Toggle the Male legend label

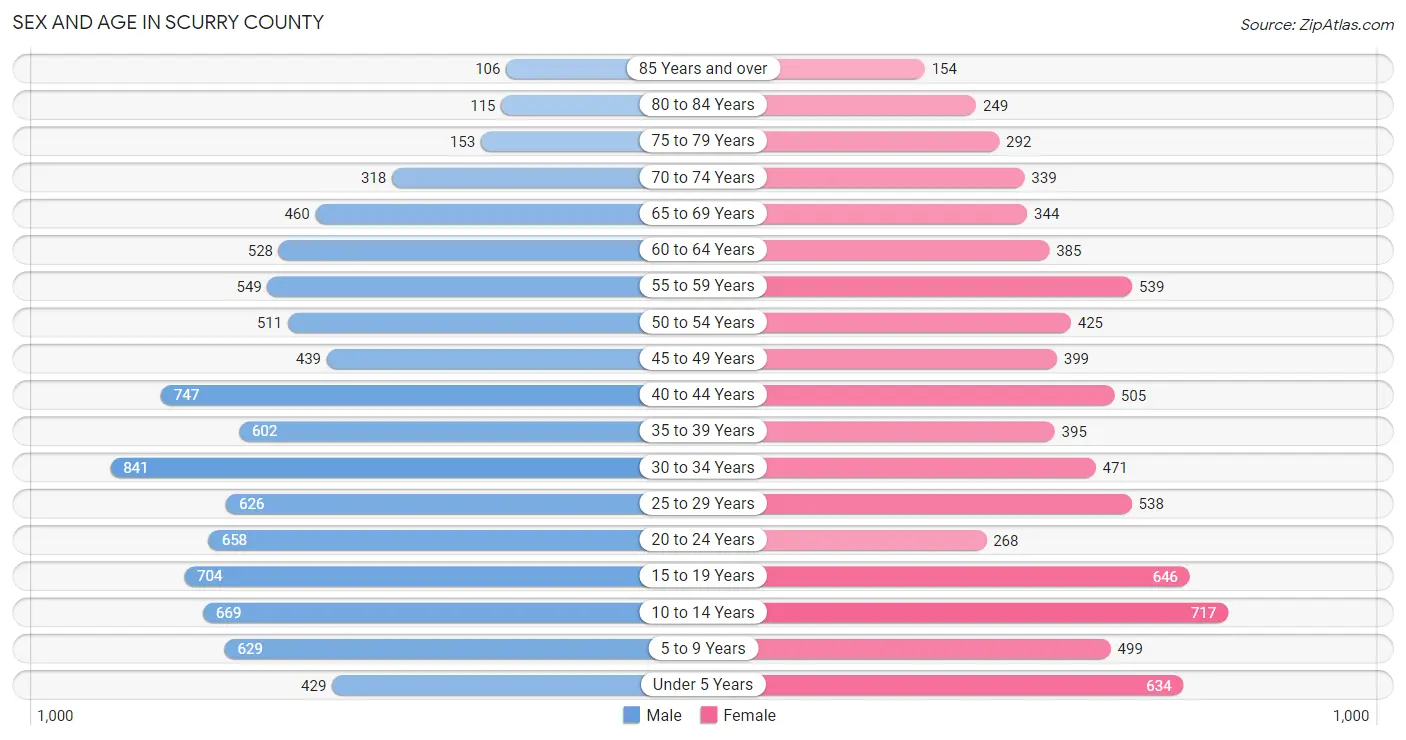point(664,715)
